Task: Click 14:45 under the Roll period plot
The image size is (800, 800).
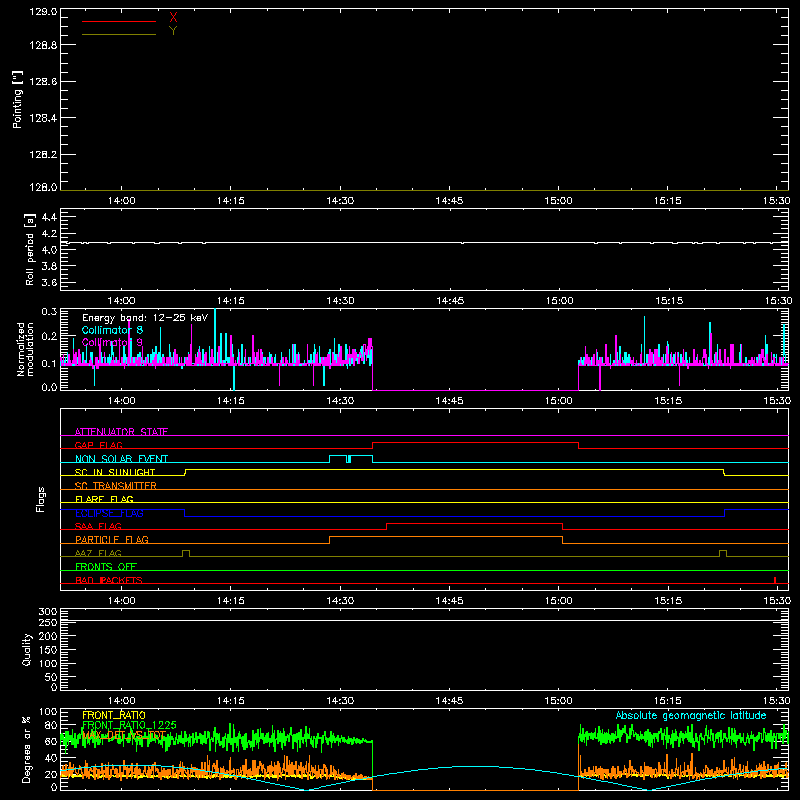Action: click(x=449, y=301)
